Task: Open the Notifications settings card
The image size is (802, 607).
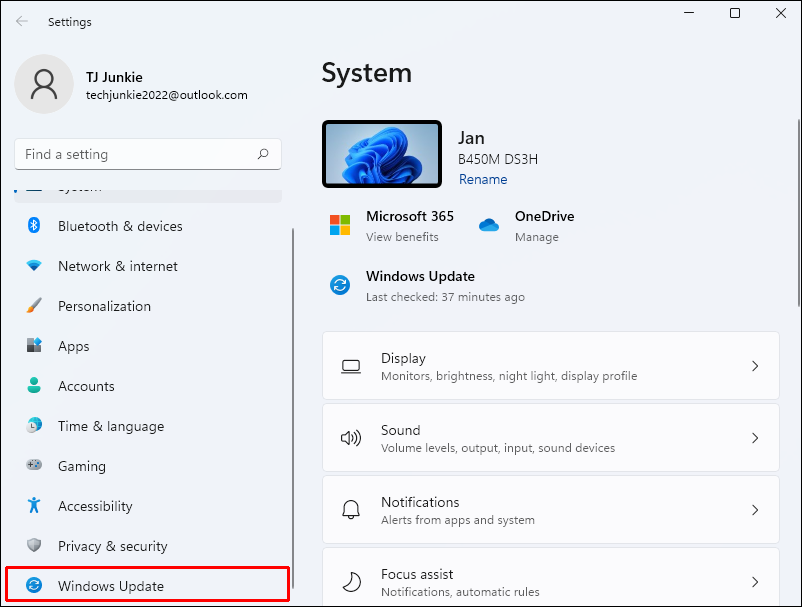Action: tap(551, 510)
